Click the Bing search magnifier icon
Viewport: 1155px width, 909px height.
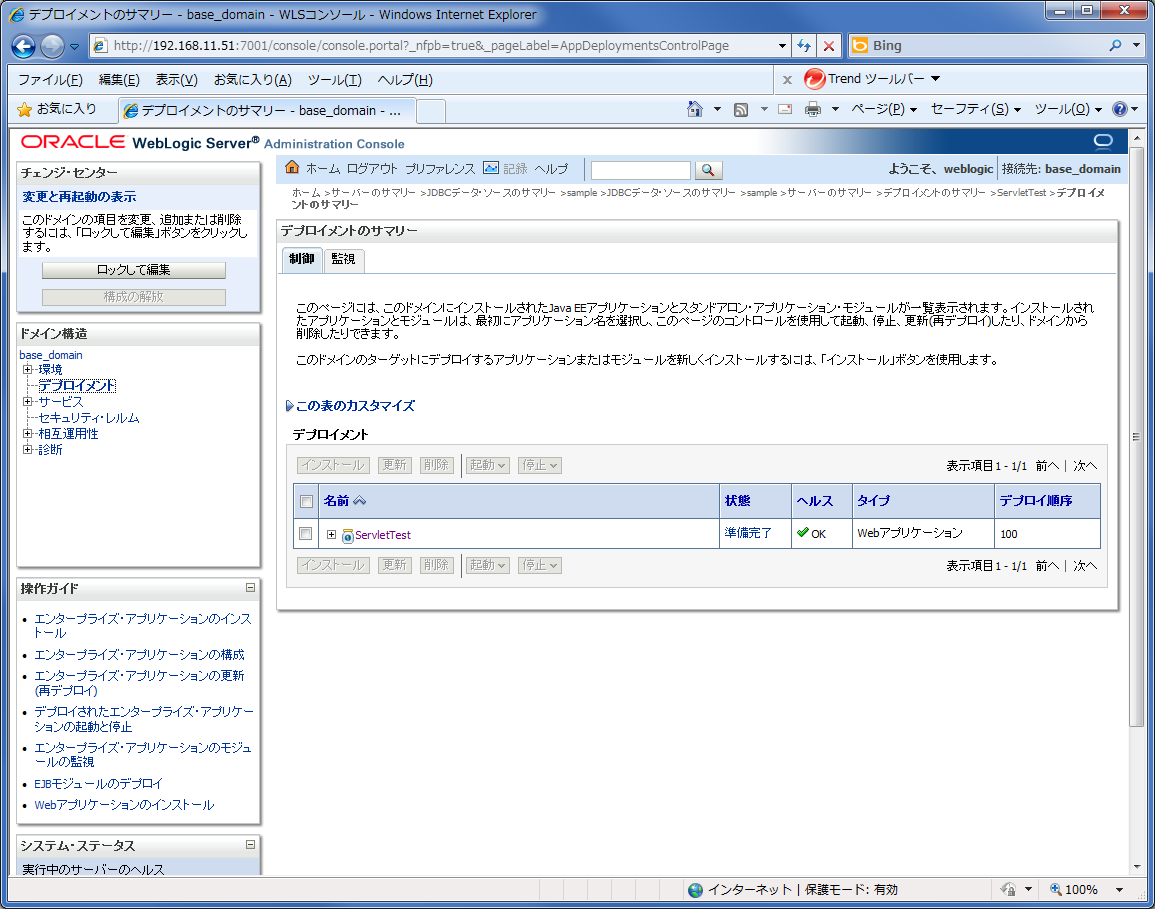pyautogui.click(x=1115, y=46)
